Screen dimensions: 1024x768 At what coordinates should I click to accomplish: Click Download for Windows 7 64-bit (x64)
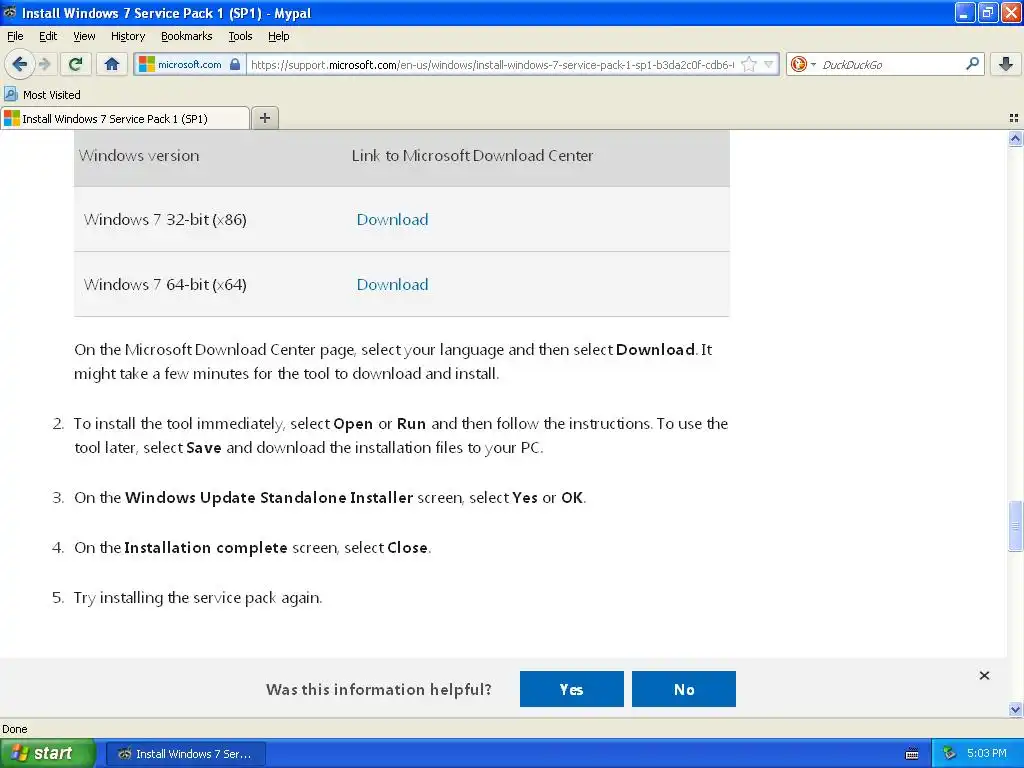[x=392, y=285]
